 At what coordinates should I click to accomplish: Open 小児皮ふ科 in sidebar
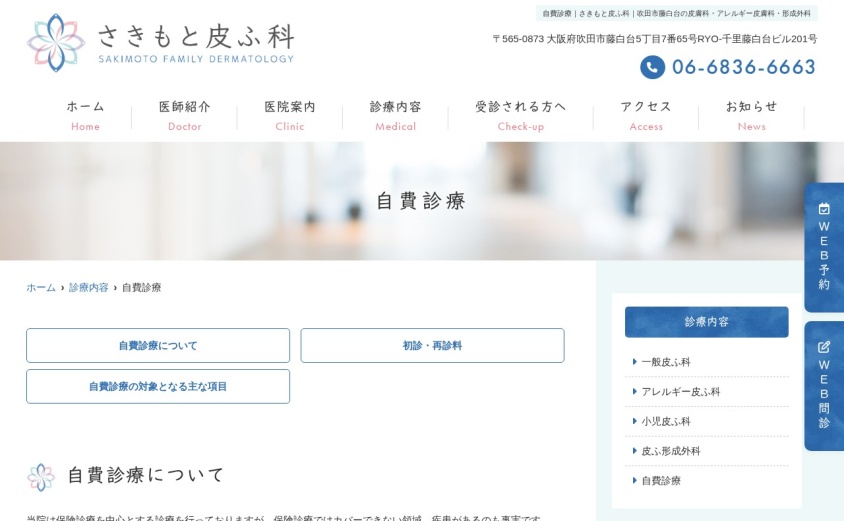click(x=666, y=421)
